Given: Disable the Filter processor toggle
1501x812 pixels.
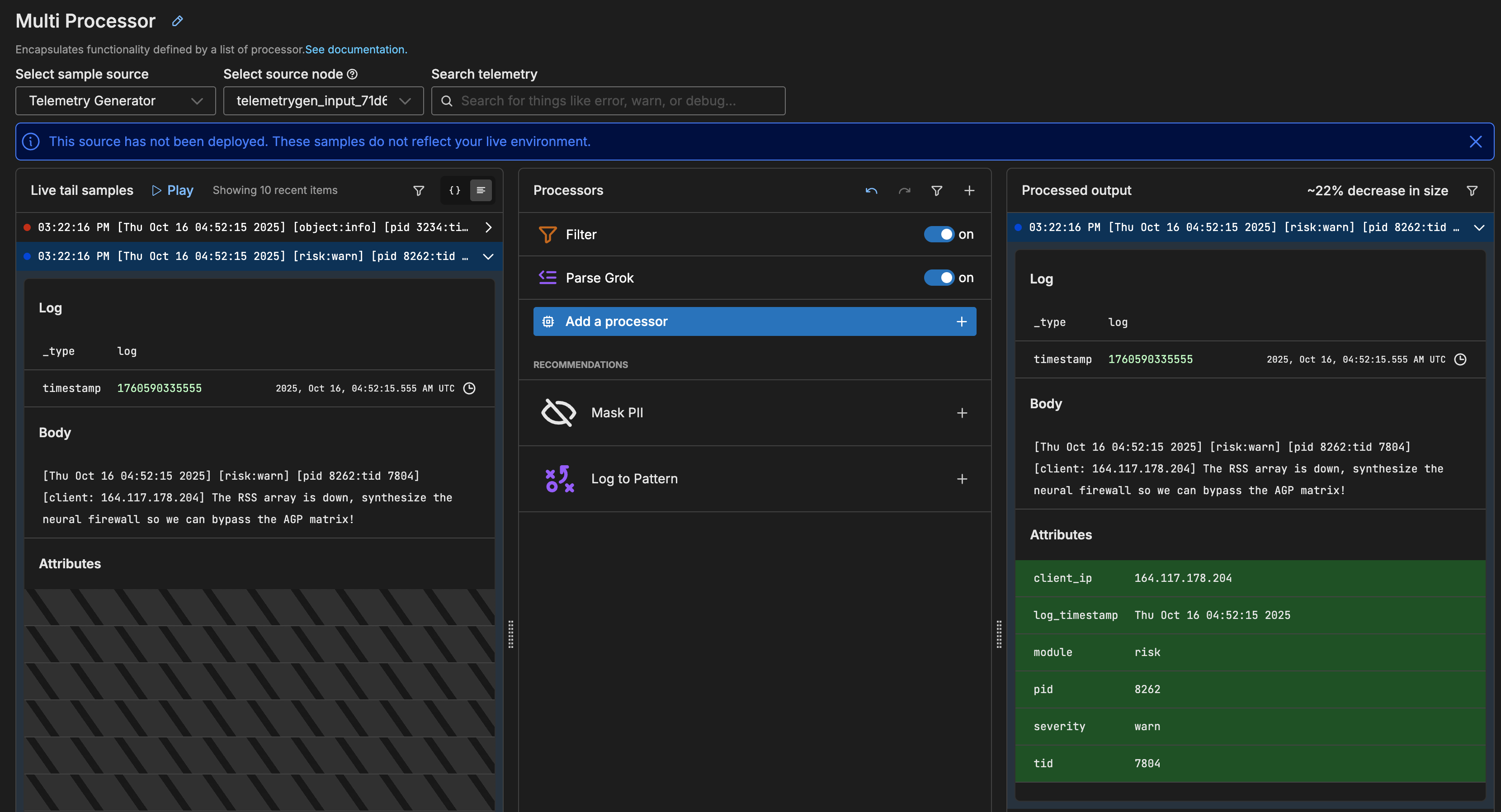Looking at the screenshot, I should tap(939, 234).
